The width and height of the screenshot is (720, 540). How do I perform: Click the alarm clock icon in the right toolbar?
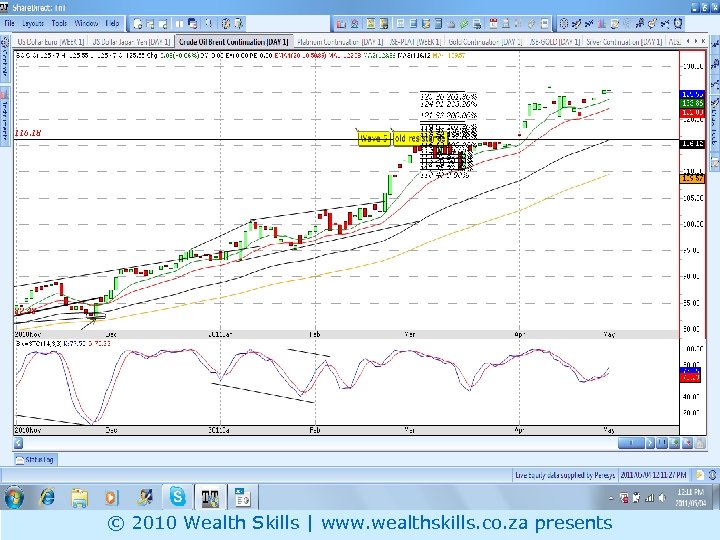(678, 23)
